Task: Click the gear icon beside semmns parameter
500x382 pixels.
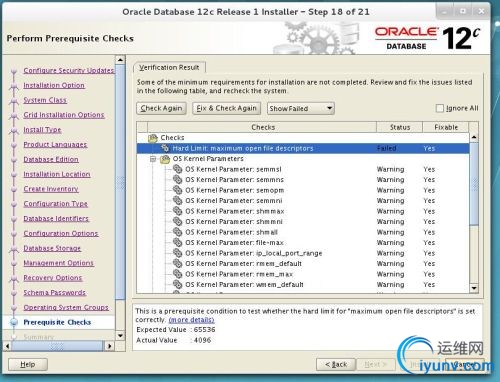Action: 177,179
